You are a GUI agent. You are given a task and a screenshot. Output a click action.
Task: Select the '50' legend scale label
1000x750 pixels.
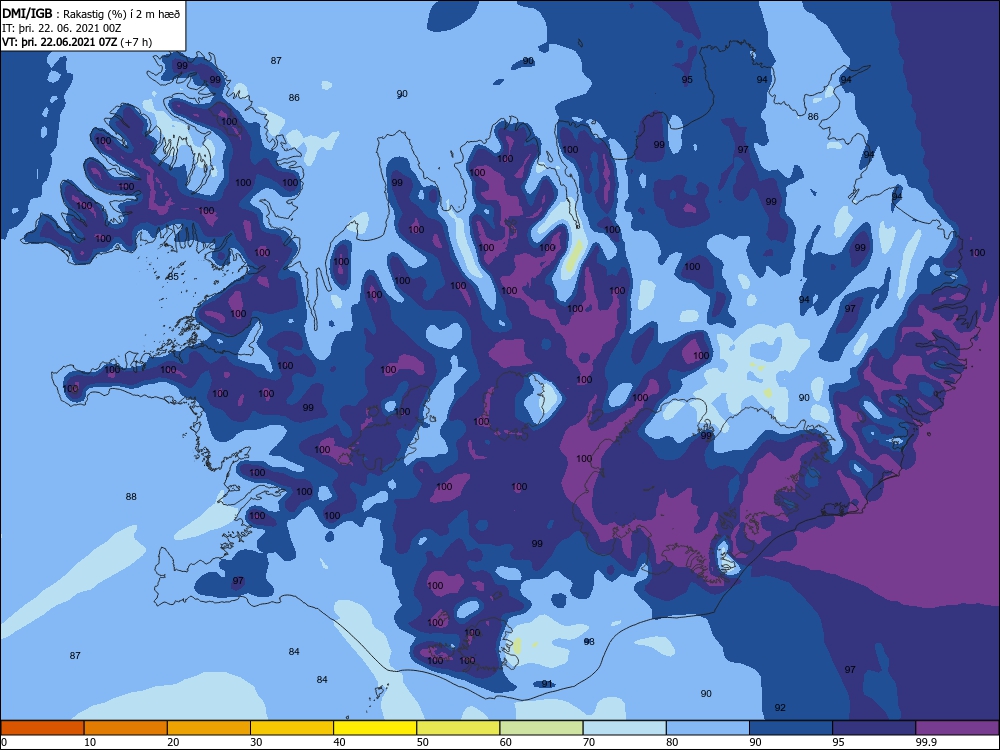[x=423, y=742]
